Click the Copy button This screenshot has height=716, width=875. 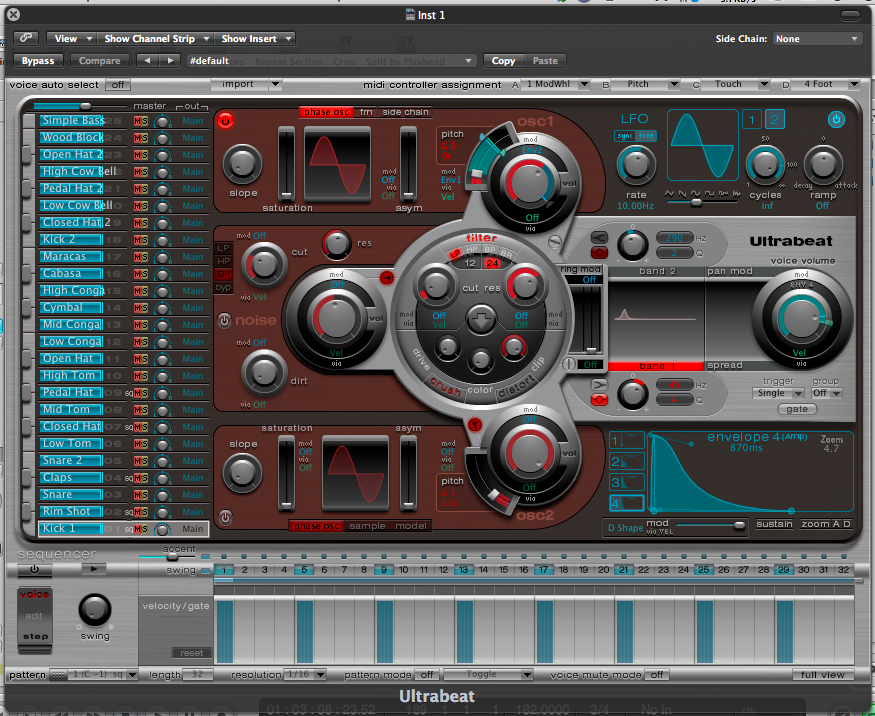tap(504, 61)
